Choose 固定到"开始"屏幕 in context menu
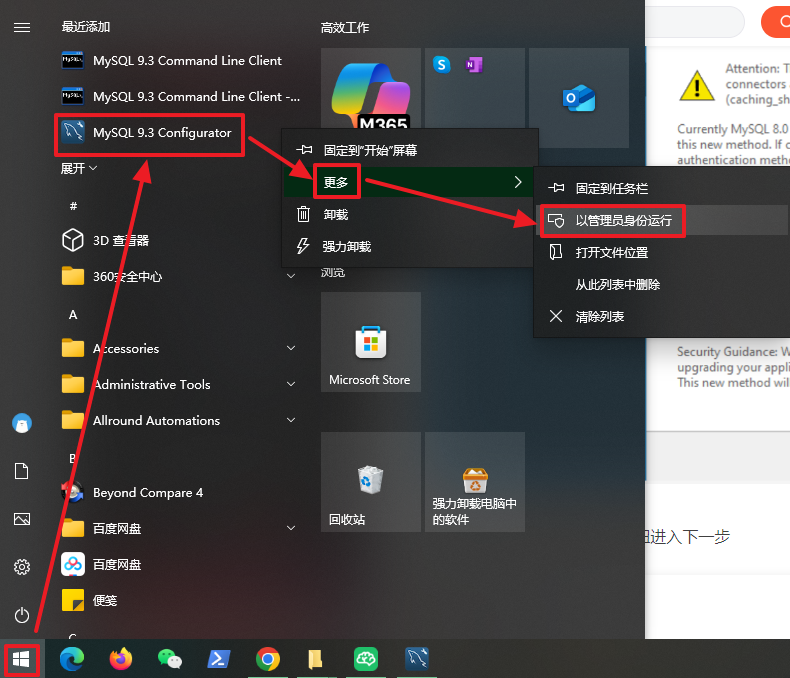This screenshot has width=790, height=678. coord(409,150)
